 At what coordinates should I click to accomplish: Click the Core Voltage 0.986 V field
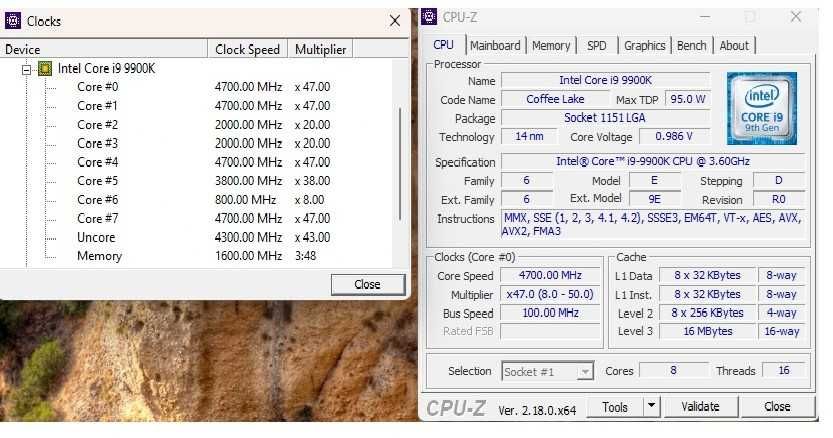pos(674,137)
